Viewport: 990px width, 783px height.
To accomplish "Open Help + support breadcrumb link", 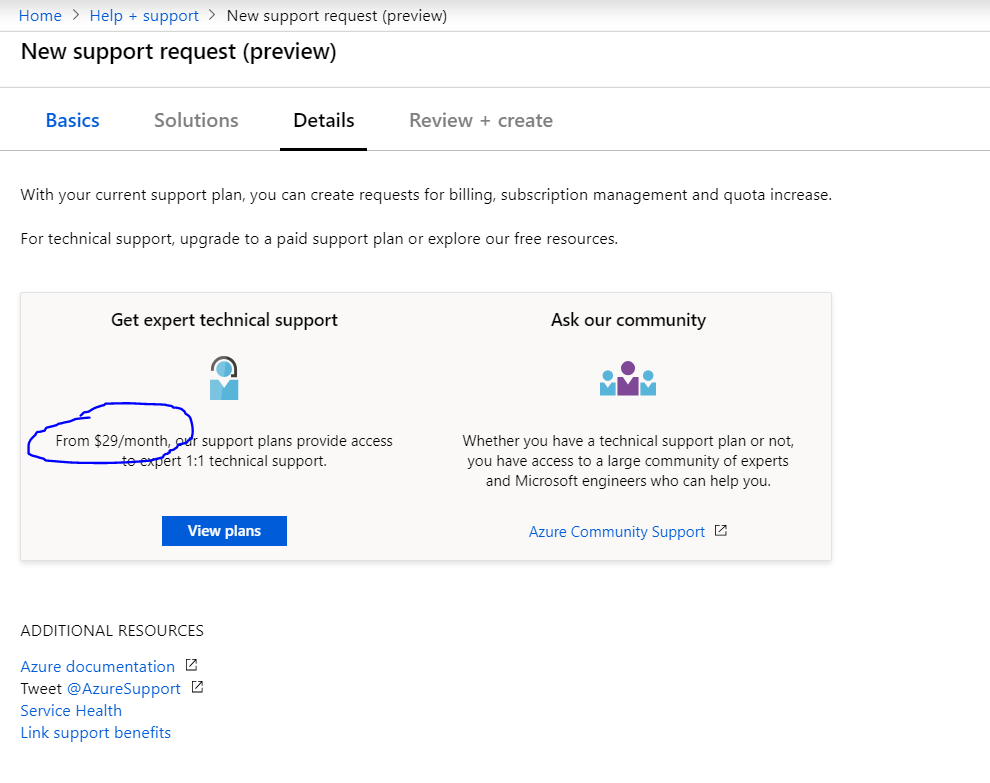I will click(144, 16).
